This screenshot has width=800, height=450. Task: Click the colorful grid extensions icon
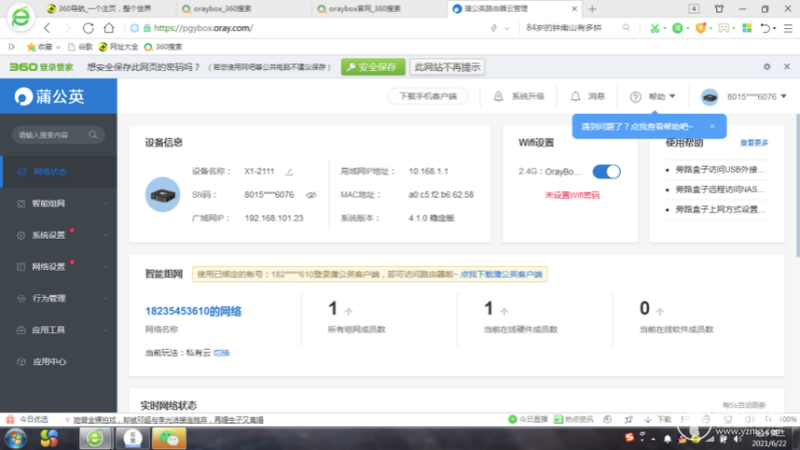pos(747,28)
